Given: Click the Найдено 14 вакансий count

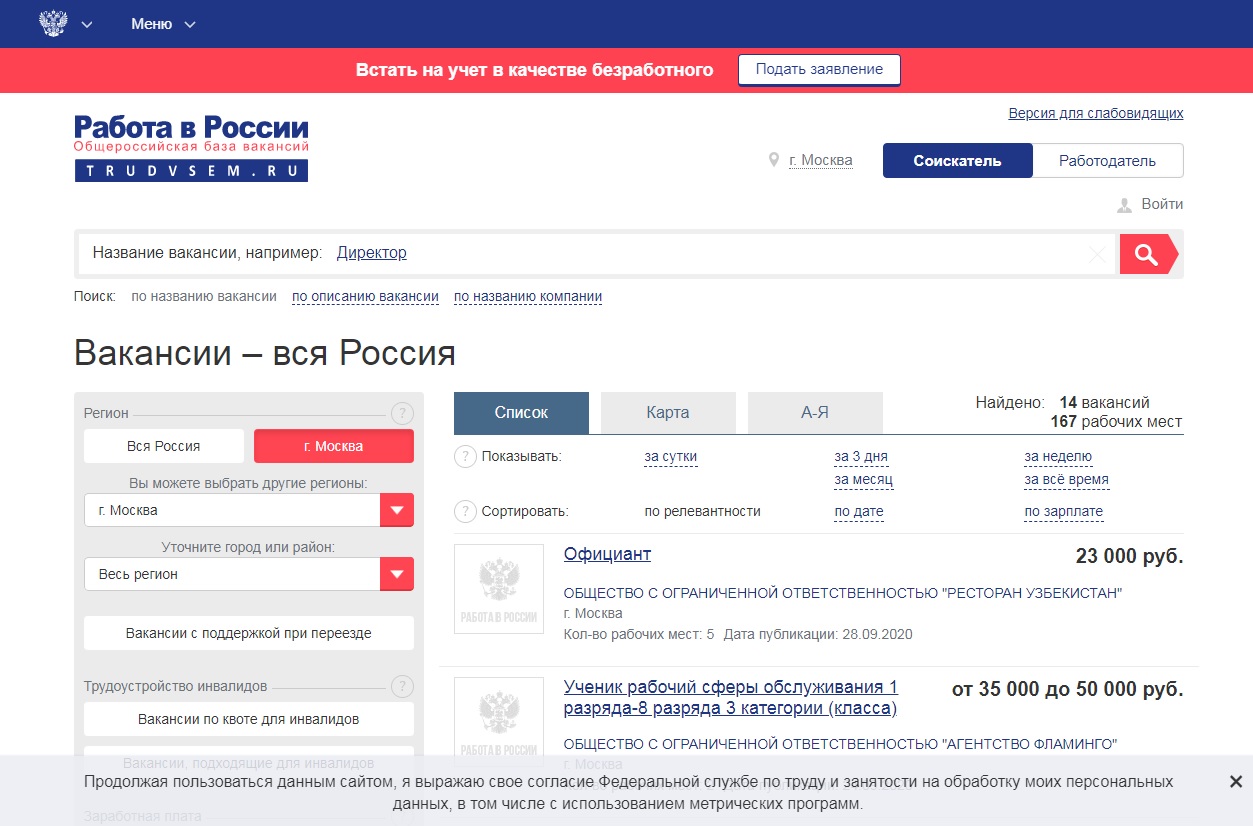Looking at the screenshot, I should [x=1063, y=402].
